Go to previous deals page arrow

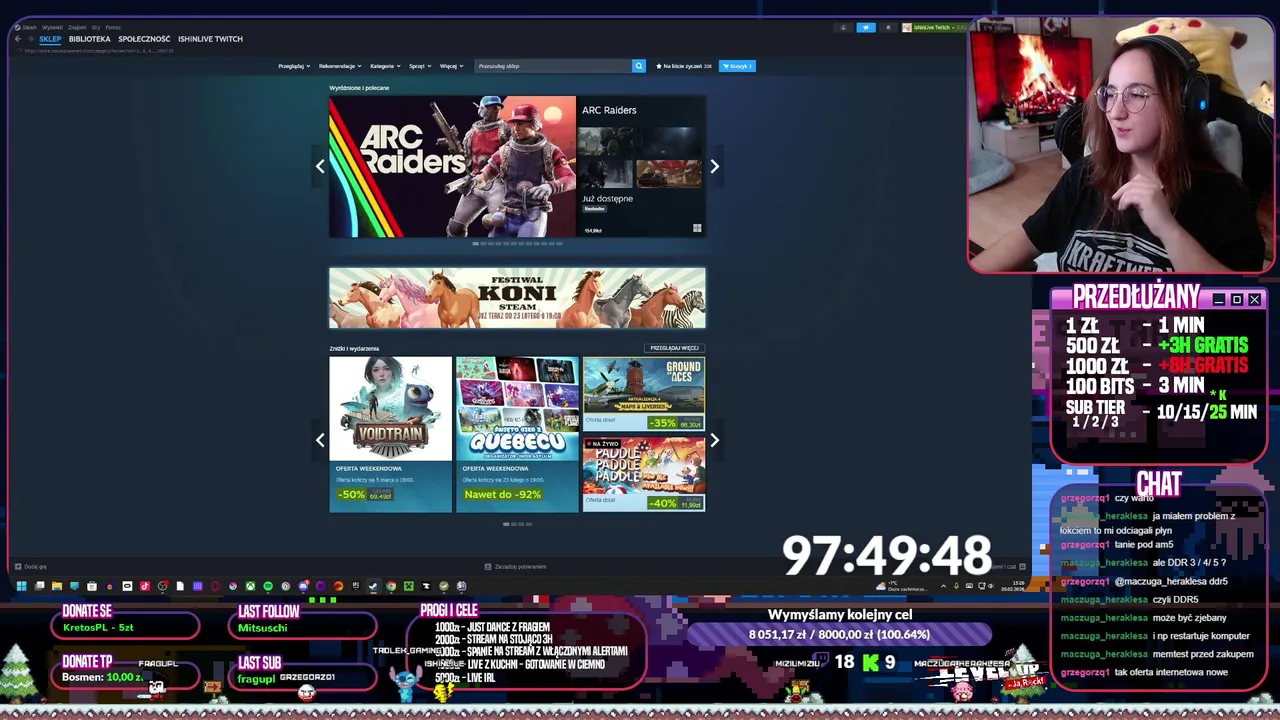[x=320, y=440]
